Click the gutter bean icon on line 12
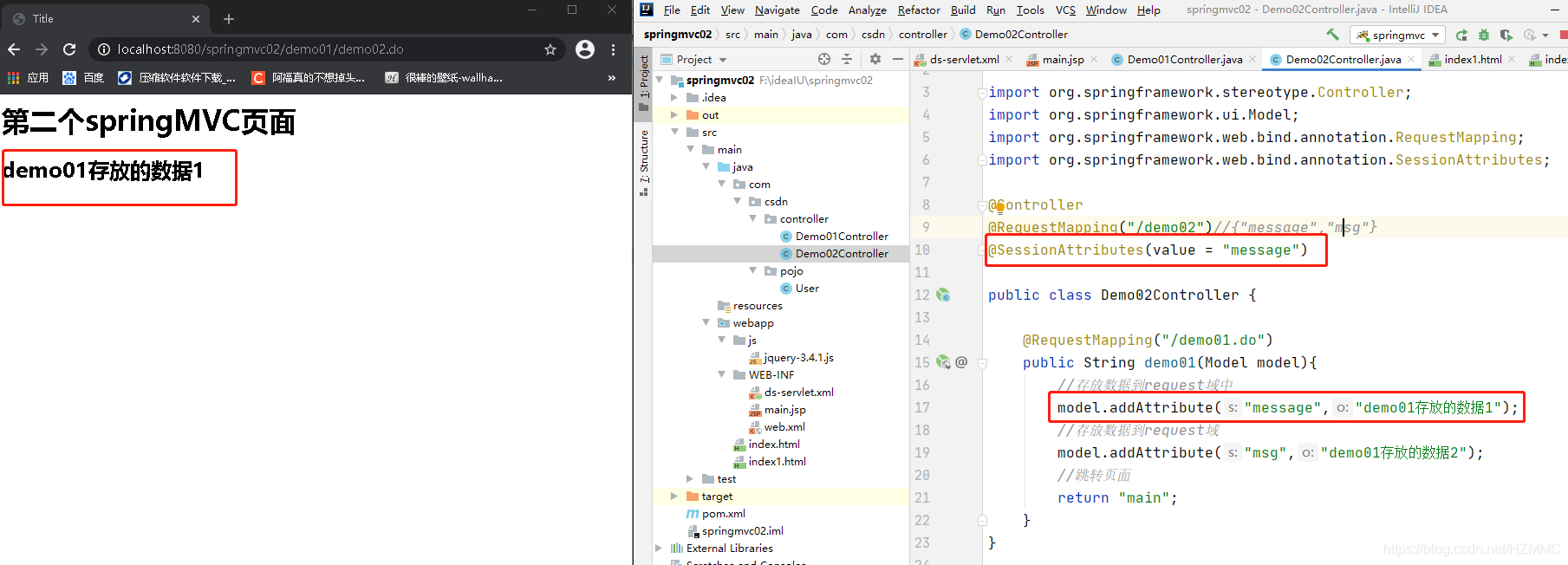Viewport: 1568px width, 565px height. point(943,295)
